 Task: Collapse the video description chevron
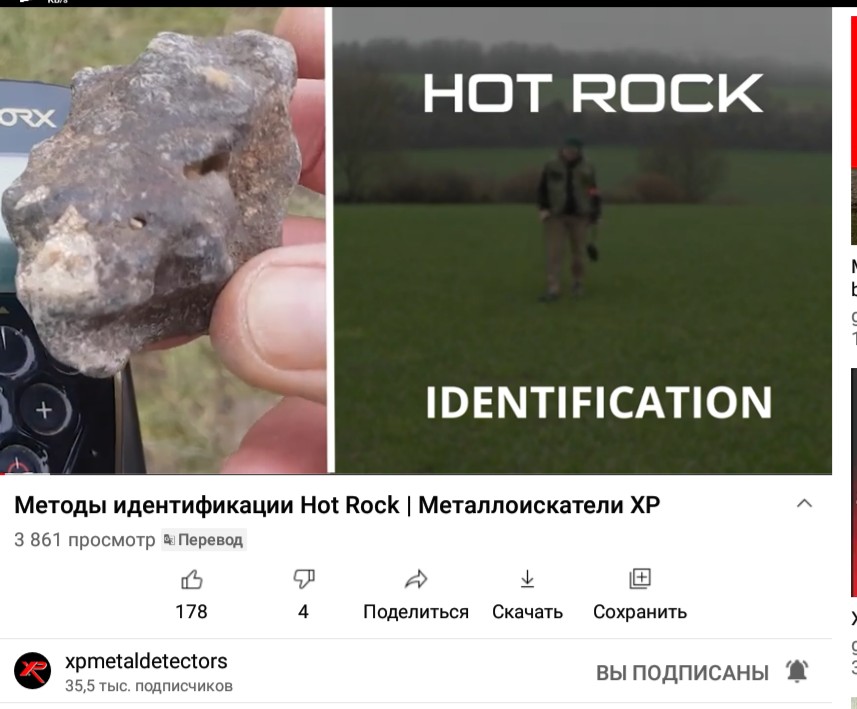tap(804, 503)
